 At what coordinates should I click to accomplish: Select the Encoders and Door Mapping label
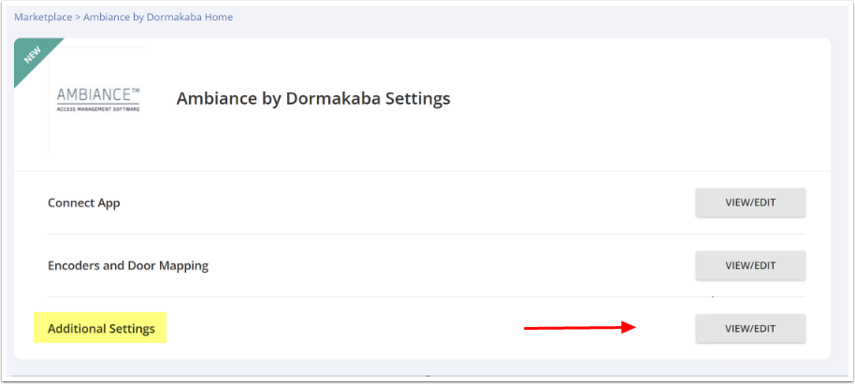pos(128,266)
